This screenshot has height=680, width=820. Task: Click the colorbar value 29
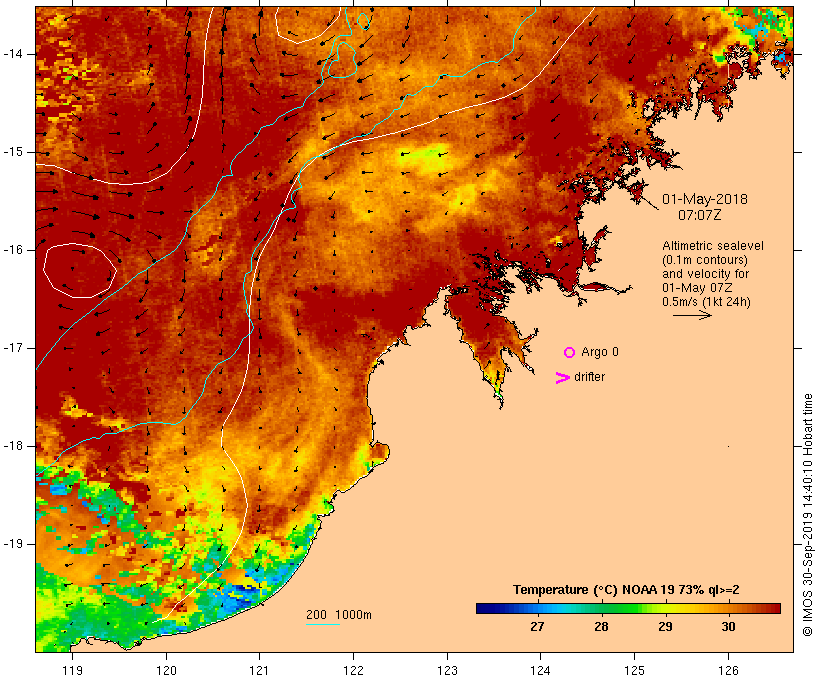[665, 626]
